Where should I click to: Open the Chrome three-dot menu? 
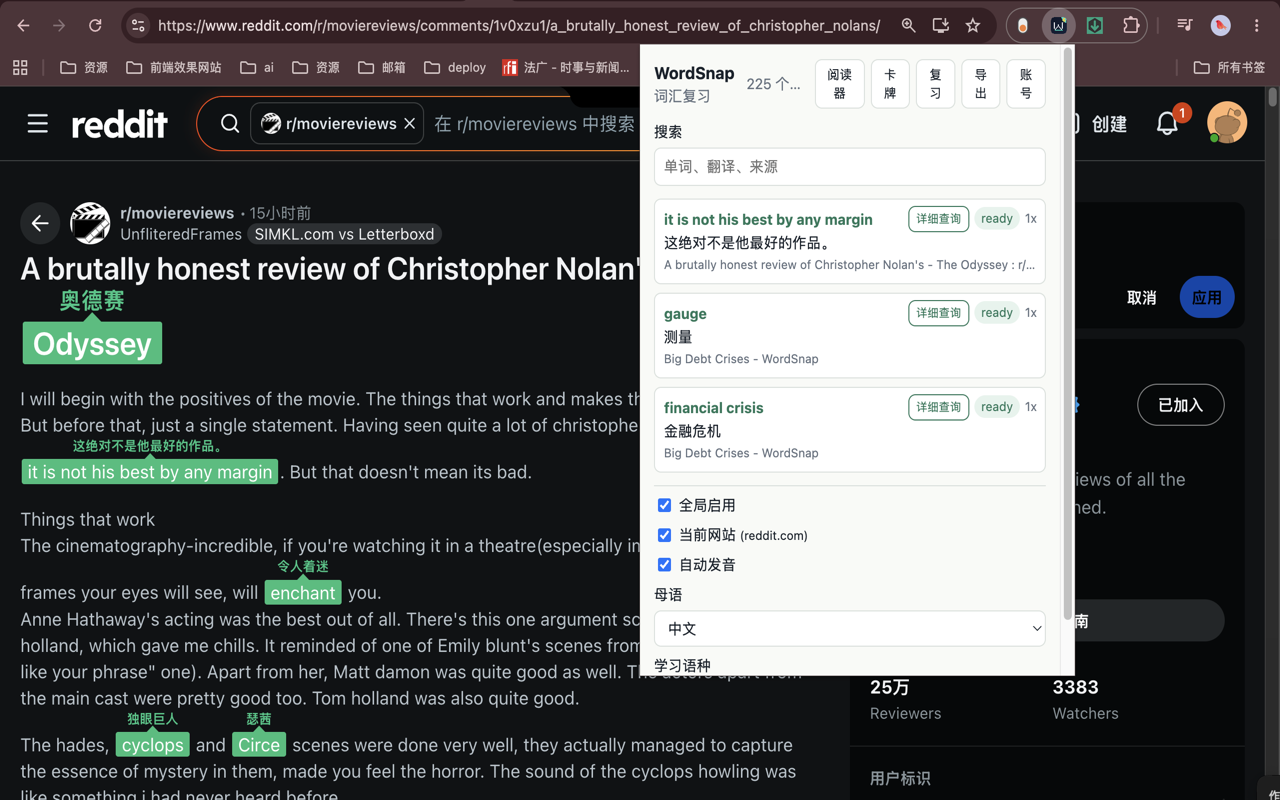tap(1256, 25)
